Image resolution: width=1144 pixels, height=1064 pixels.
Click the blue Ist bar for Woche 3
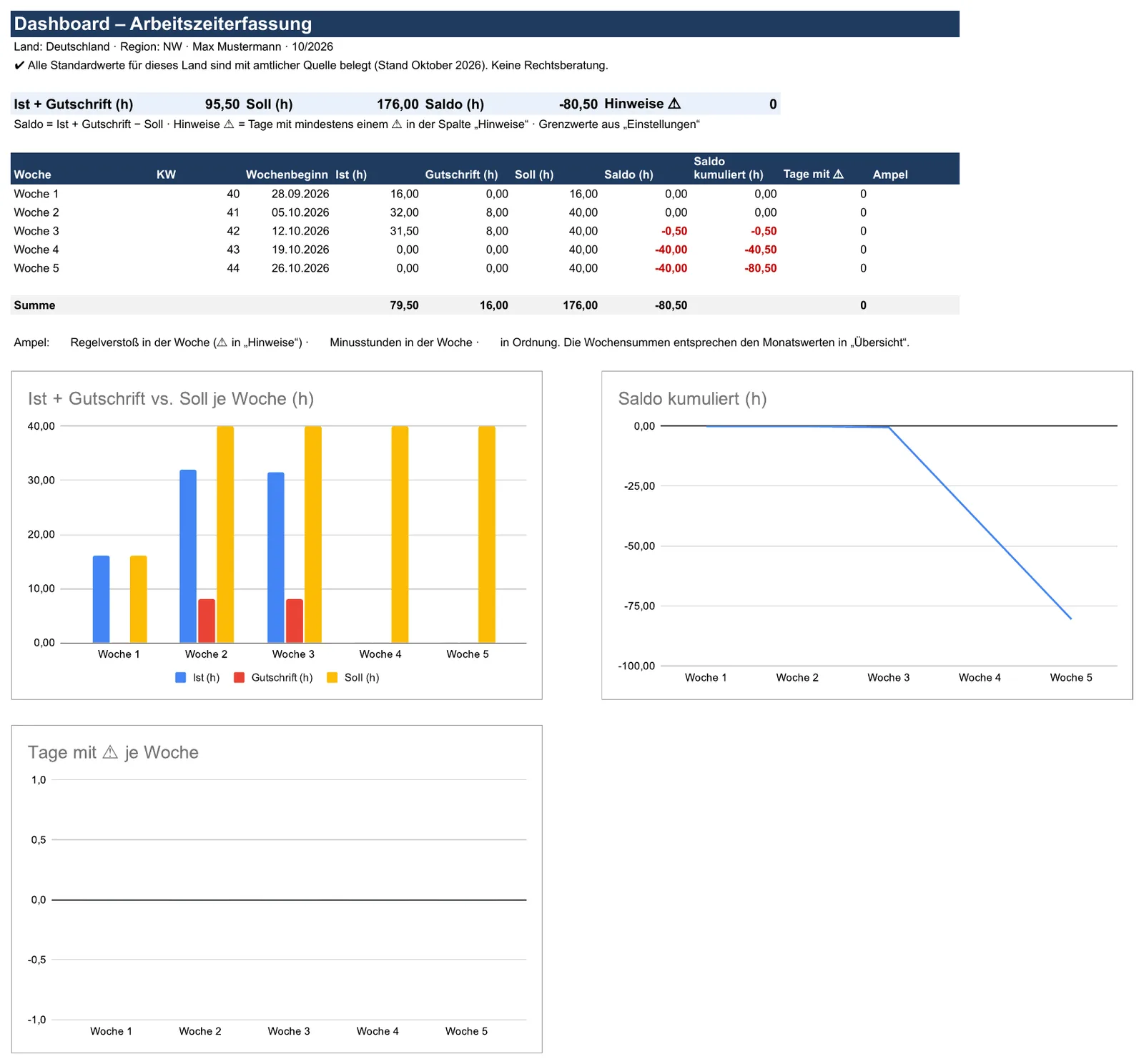pos(276,558)
